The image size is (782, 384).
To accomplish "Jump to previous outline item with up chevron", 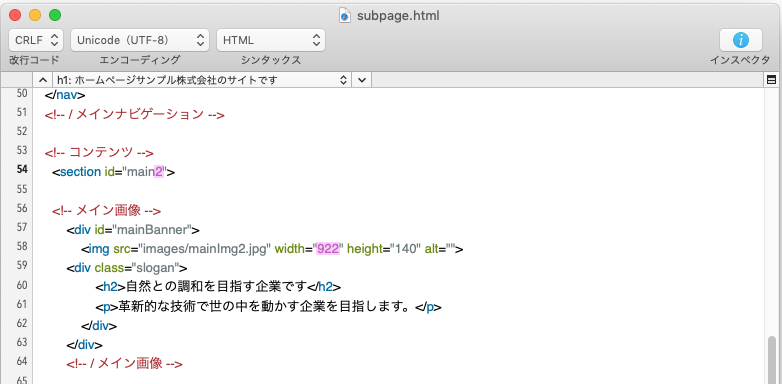I will pyautogui.click(x=42, y=80).
